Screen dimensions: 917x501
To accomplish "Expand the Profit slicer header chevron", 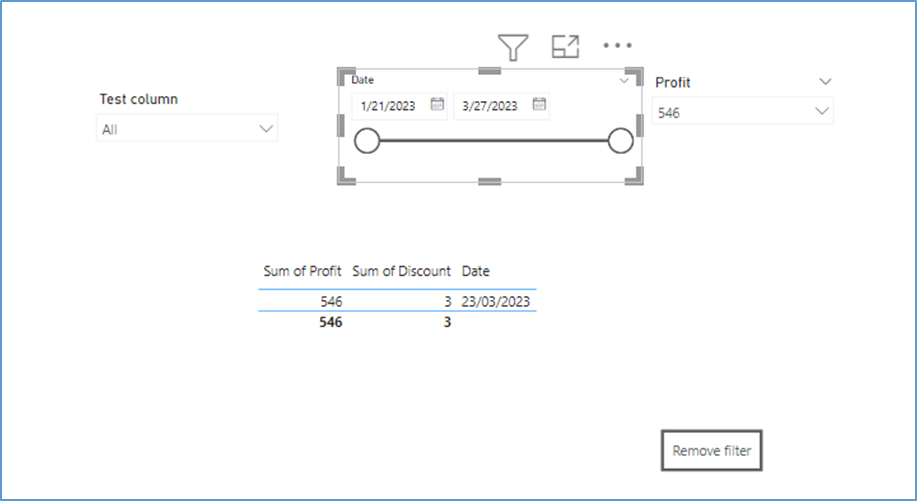I will point(825,81).
